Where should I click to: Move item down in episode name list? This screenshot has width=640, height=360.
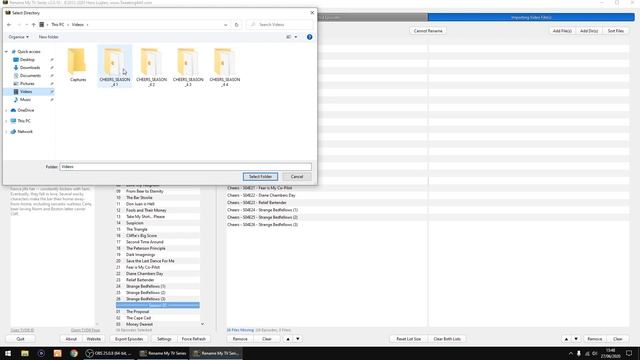(x=298, y=339)
